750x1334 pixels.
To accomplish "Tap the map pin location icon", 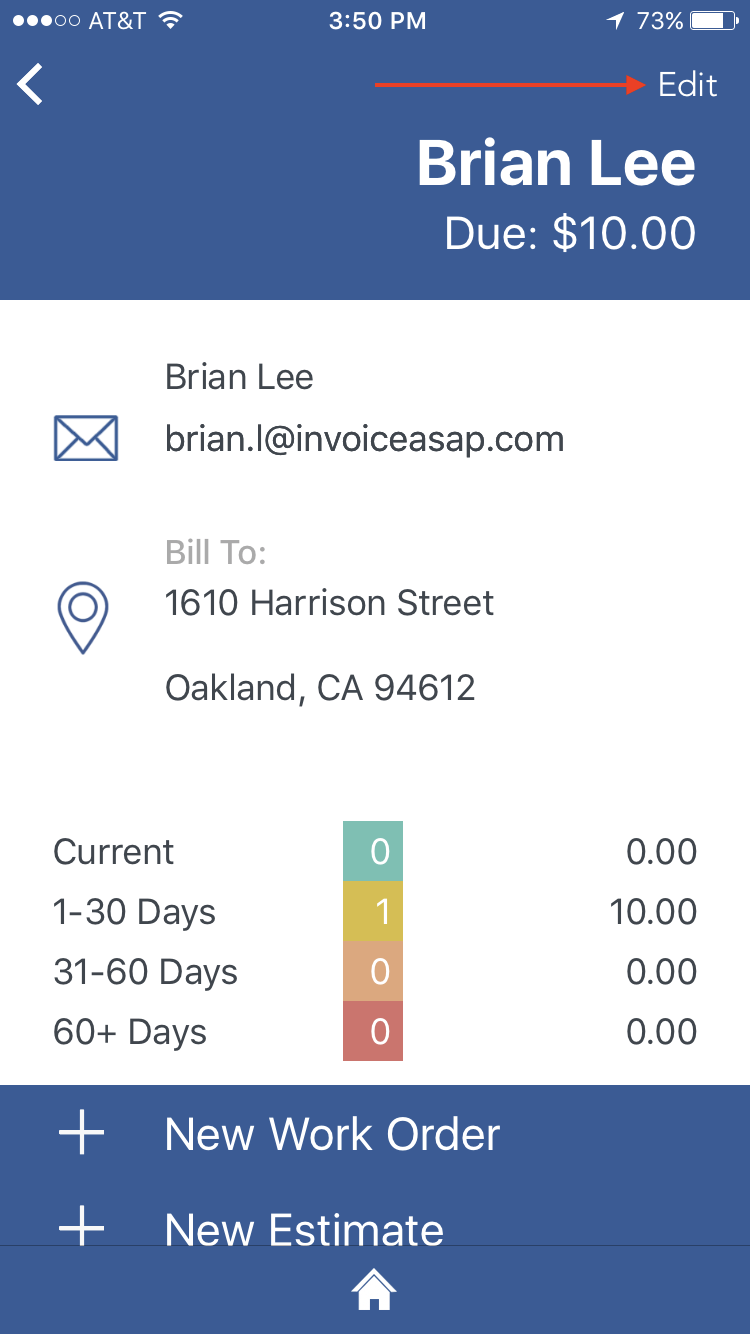I will pos(83,616).
